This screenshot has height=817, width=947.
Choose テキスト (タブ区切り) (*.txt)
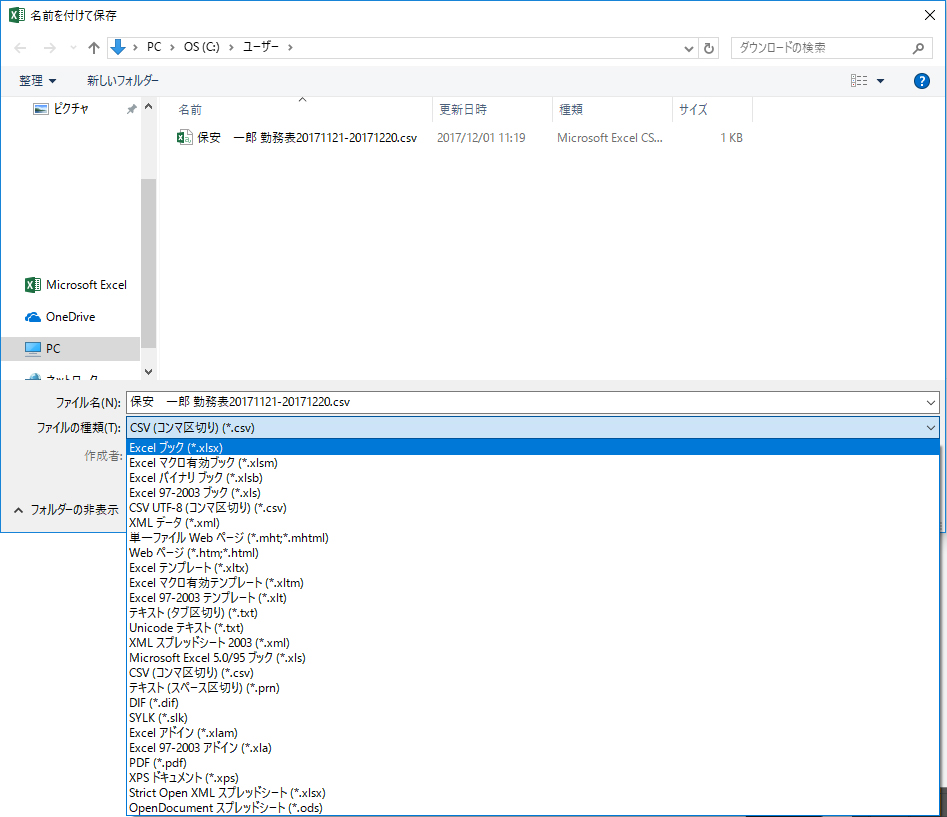pos(533,613)
